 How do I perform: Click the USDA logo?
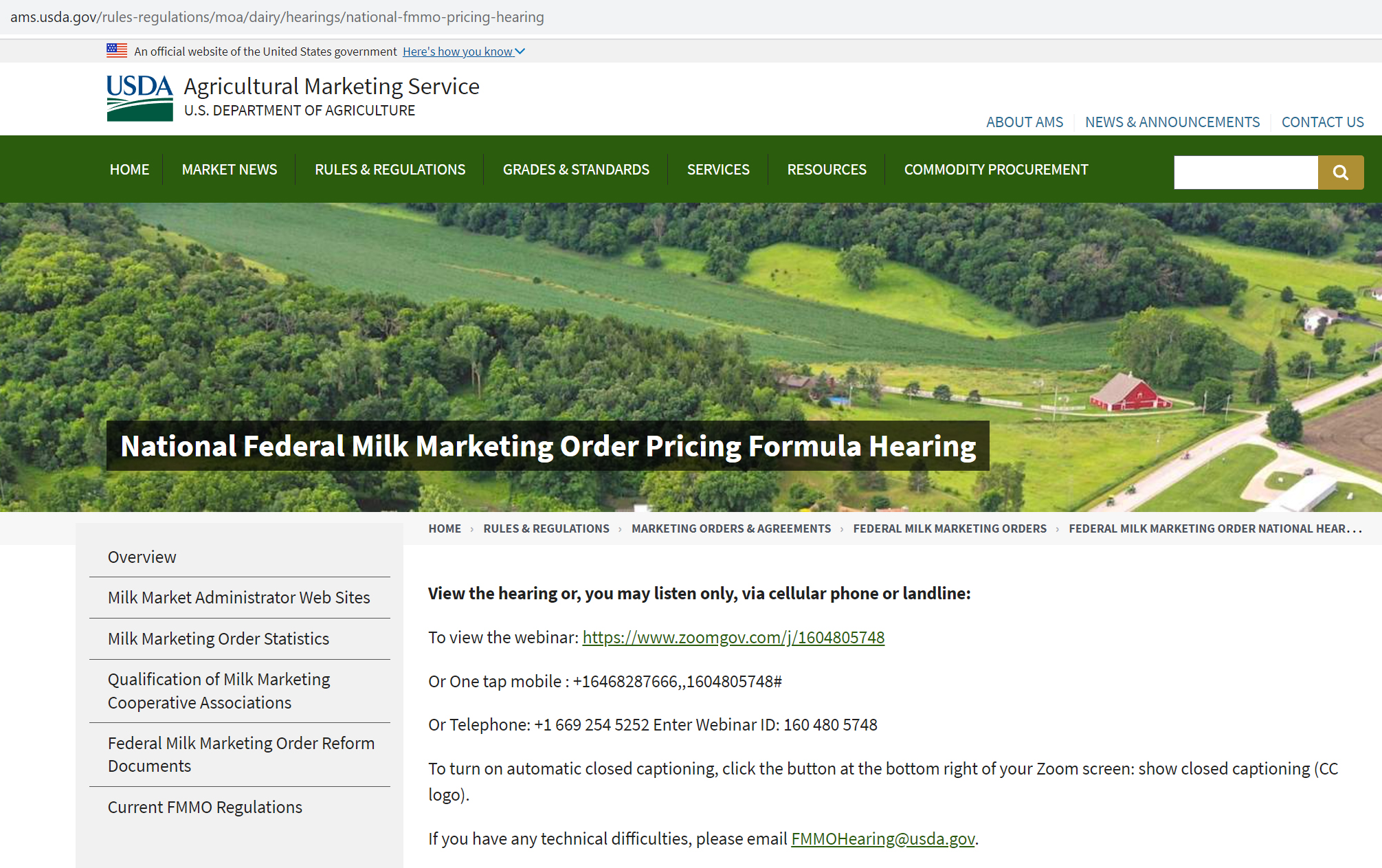tap(140, 98)
